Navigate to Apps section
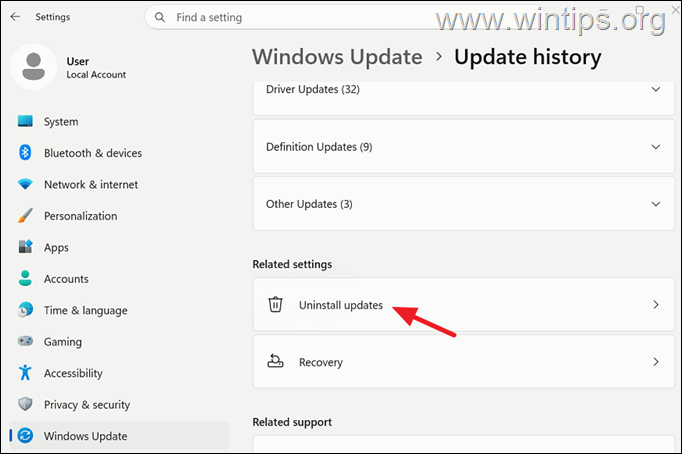The width and height of the screenshot is (682, 454). (x=119, y=247)
